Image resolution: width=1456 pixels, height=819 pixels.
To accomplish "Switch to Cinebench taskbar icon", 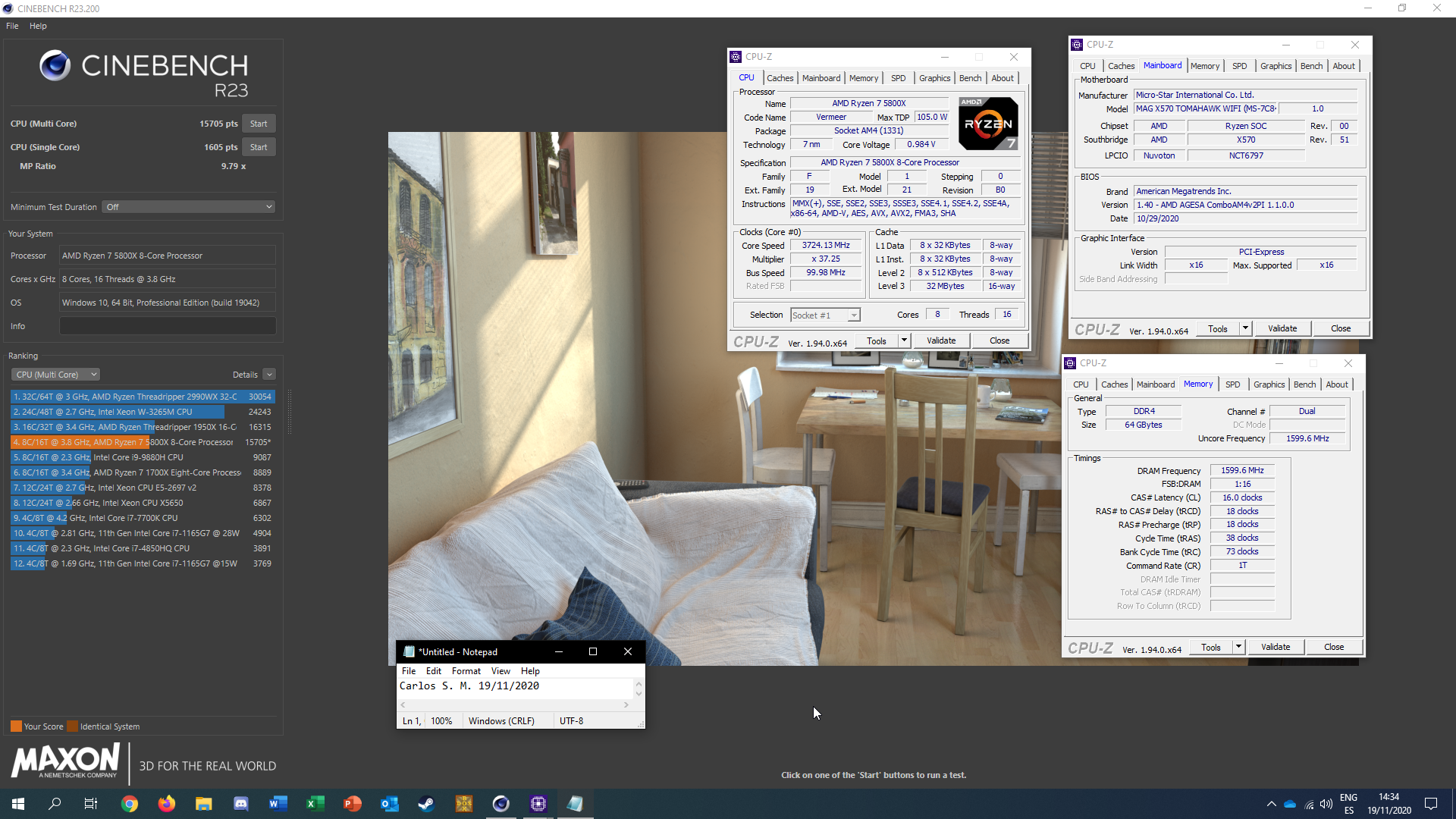I will point(501,804).
